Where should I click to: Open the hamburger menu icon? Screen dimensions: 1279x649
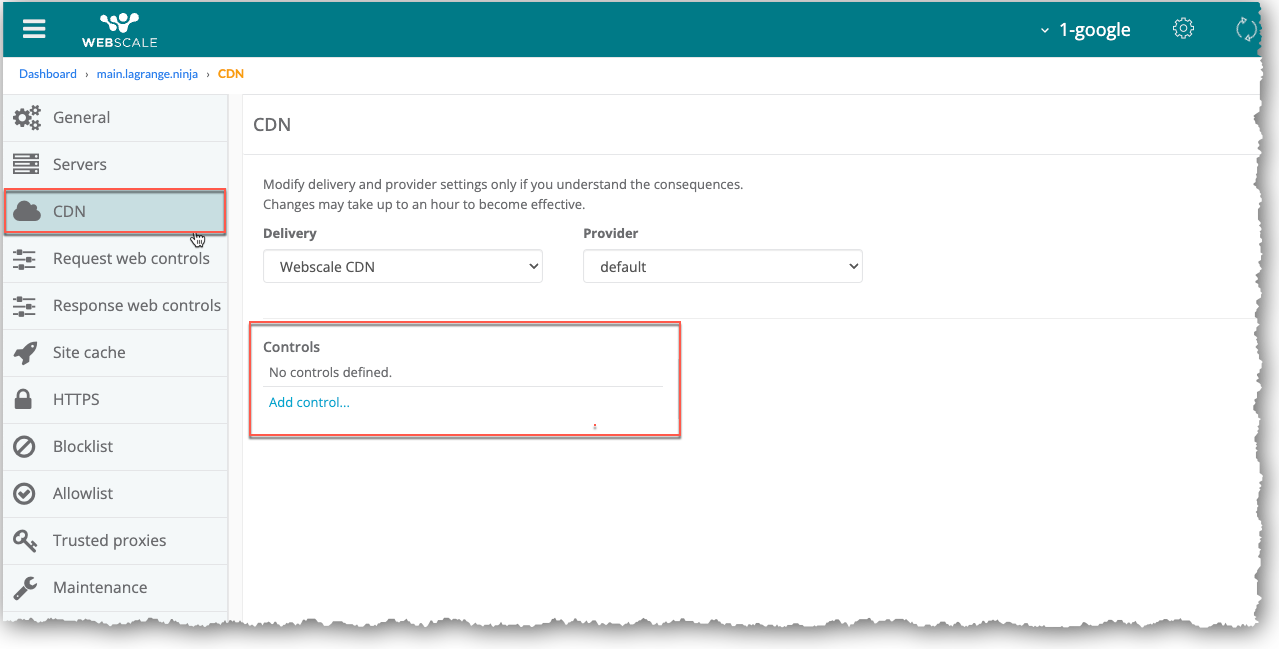pos(34,28)
